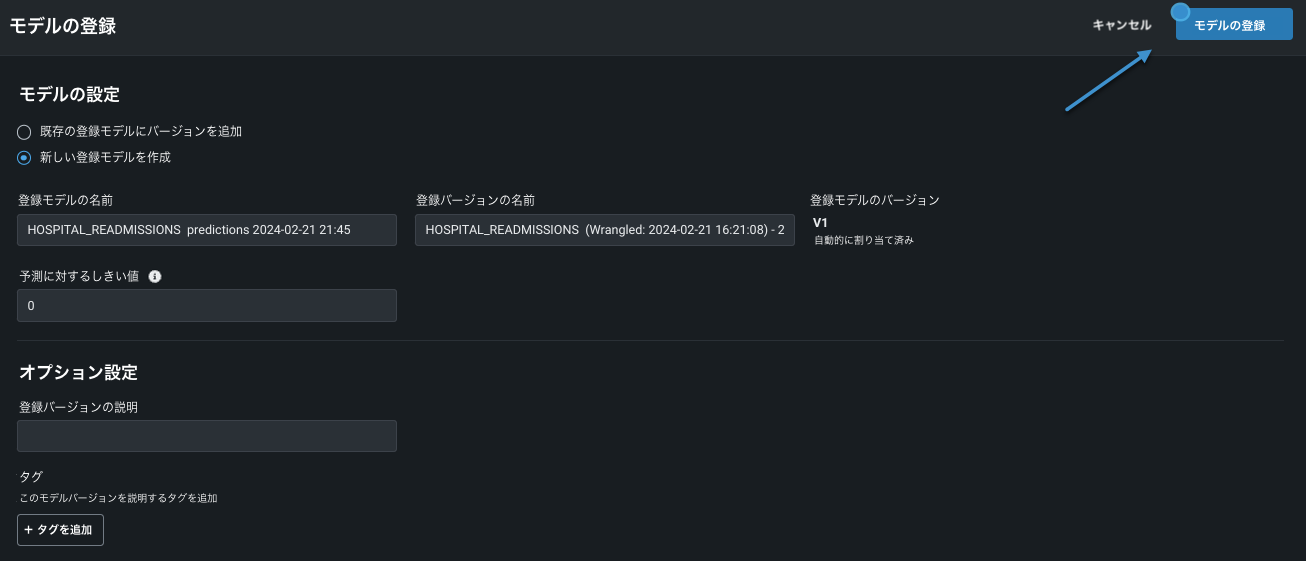
Task: Click the blue arrow annotation
Action: point(1110,80)
